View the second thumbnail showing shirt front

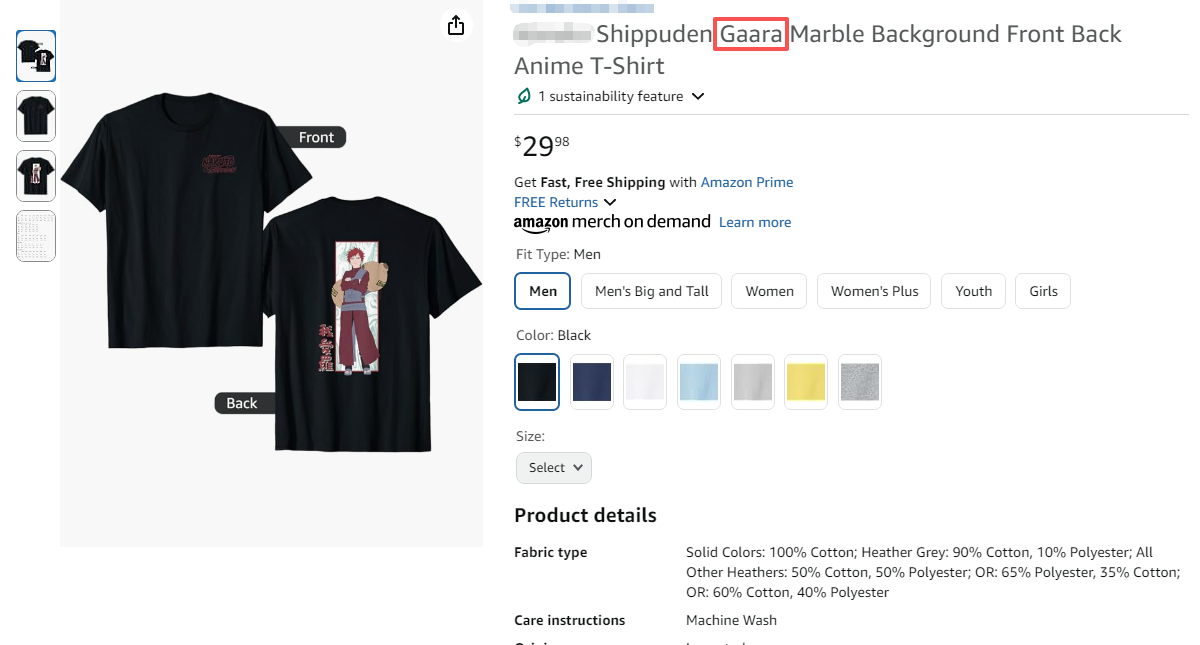pyautogui.click(x=36, y=116)
